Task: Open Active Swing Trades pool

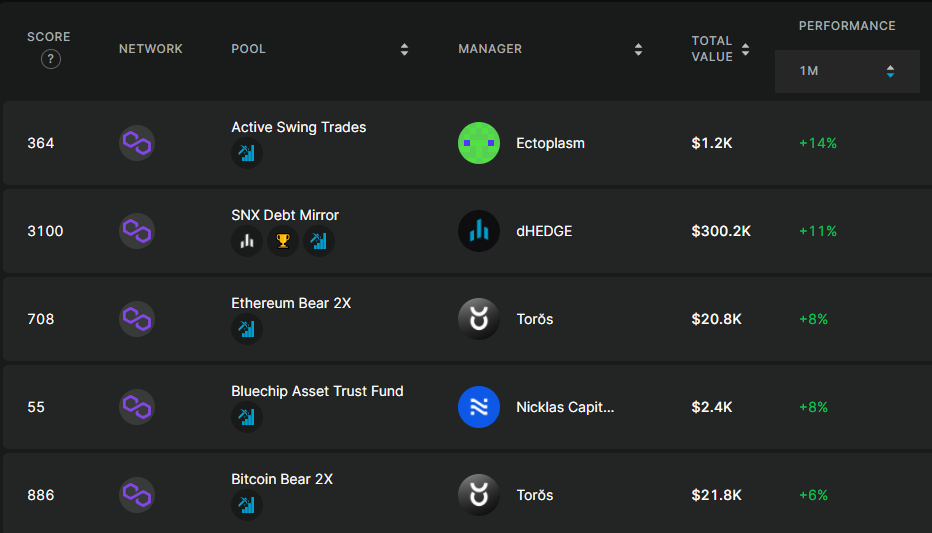Action: click(x=298, y=127)
